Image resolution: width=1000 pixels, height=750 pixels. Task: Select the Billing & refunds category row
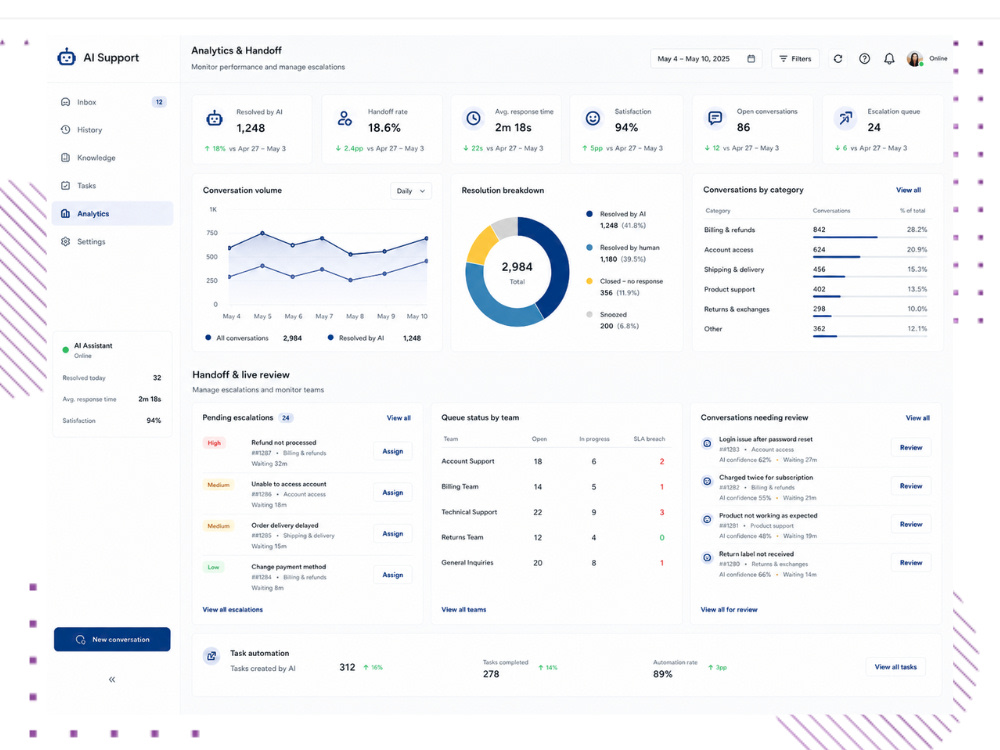pos(816,230)
